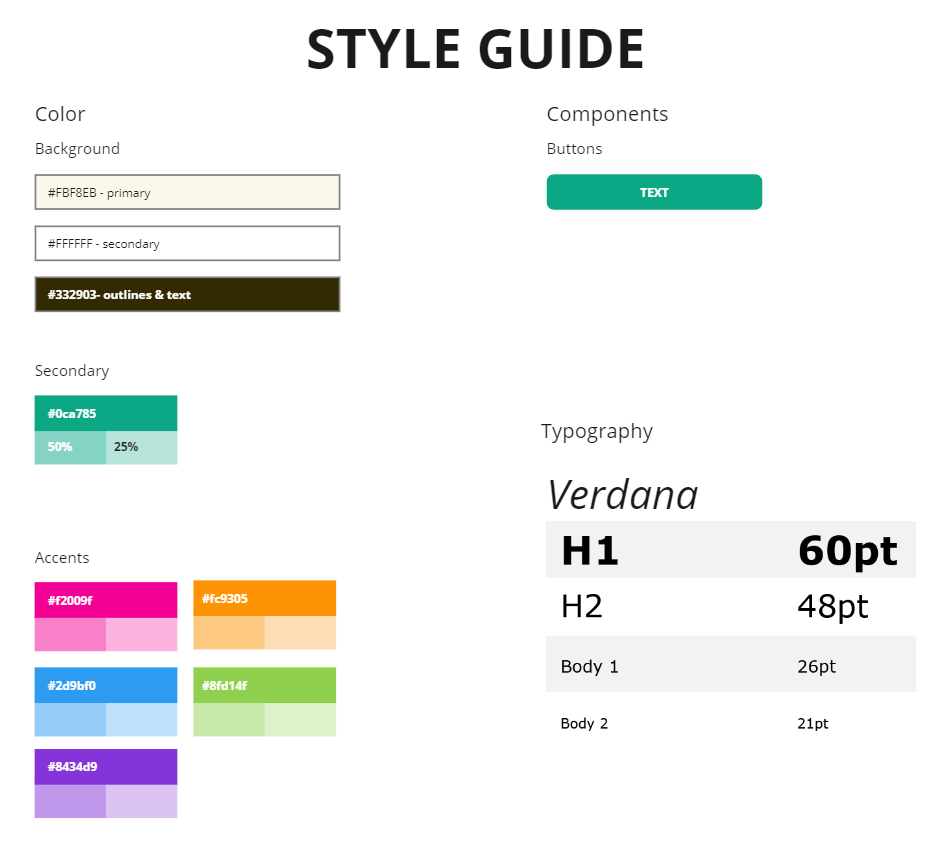This screenshot has height=844, width=943.
Task: Choose the lime #8fd14f accent swatch
Action: (x=265, y=685)
